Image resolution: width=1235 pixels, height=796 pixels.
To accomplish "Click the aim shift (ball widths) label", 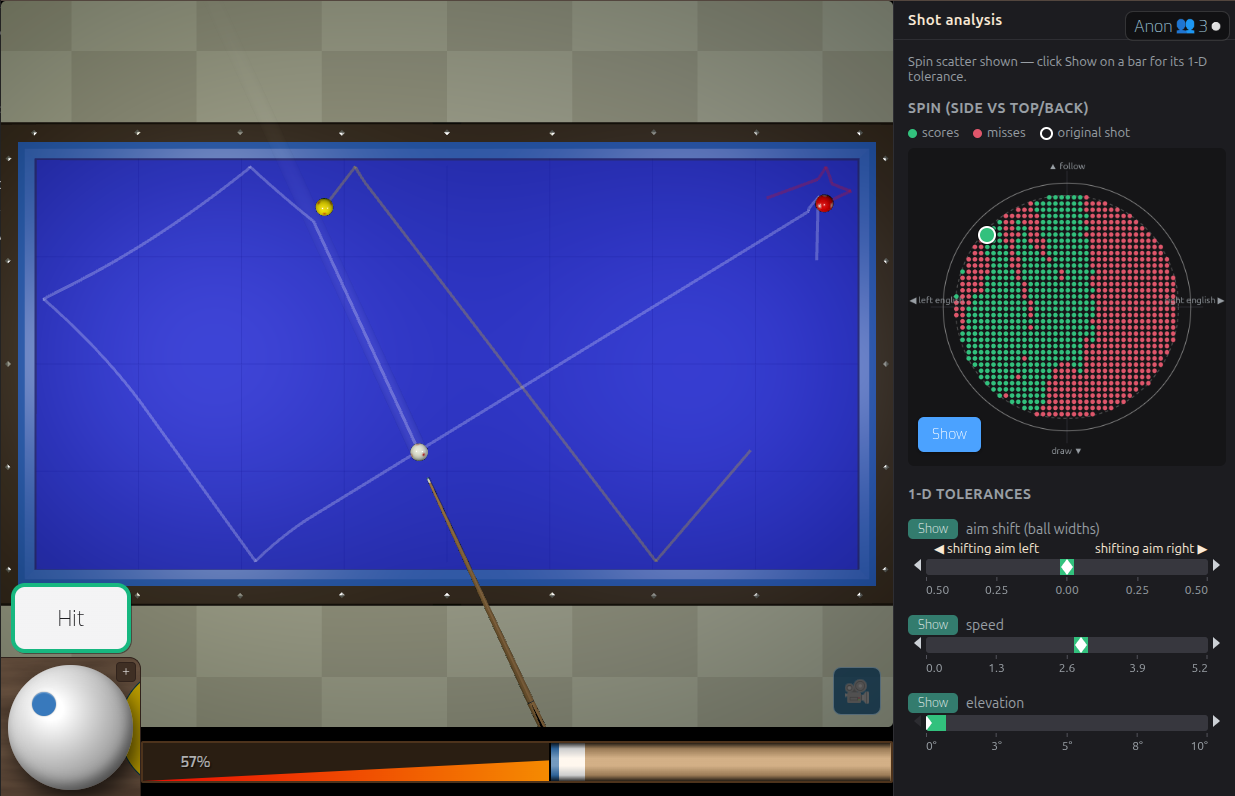I will (x=1033, y=529).
